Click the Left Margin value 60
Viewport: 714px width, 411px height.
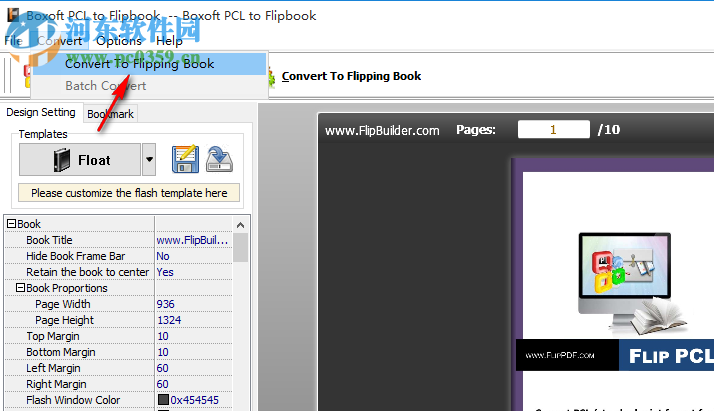[194, 368]
